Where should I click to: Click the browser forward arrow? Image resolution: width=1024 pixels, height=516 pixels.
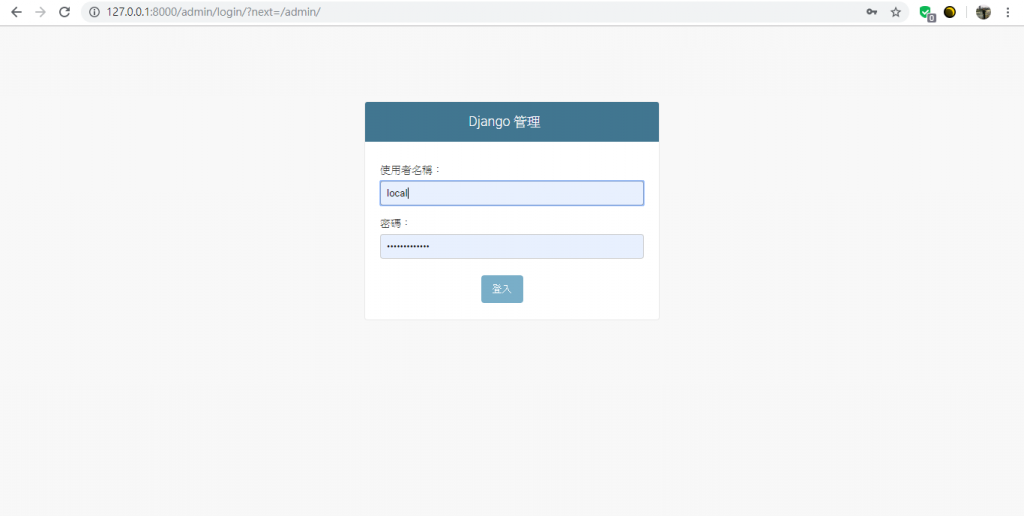coord(40,12)
